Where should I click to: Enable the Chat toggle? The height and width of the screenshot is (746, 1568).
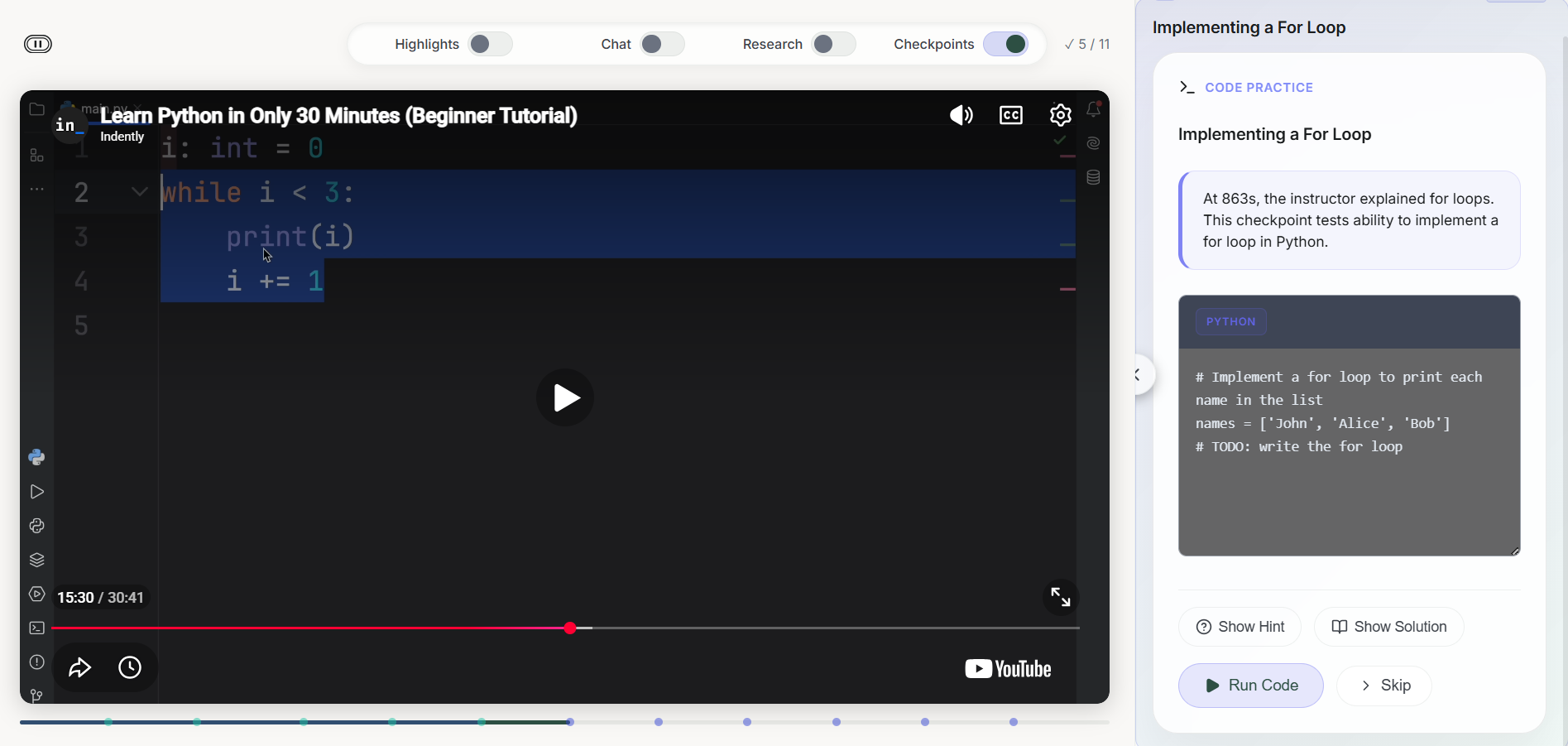[662, 44]
